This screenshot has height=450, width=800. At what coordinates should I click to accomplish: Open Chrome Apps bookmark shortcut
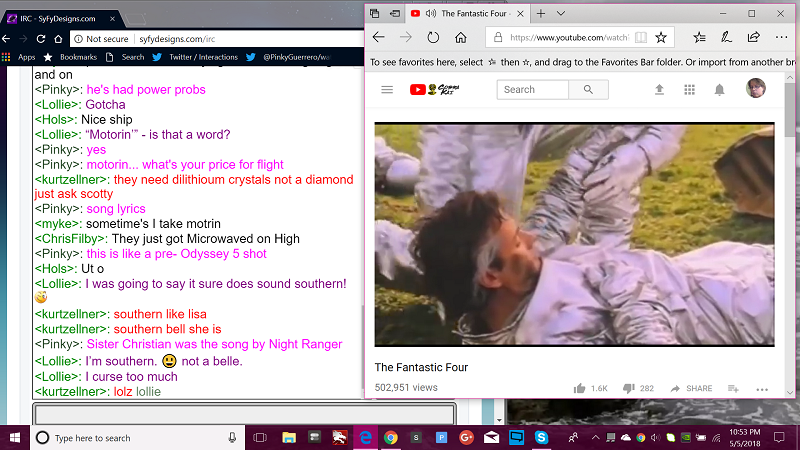(x=19, y=57)
